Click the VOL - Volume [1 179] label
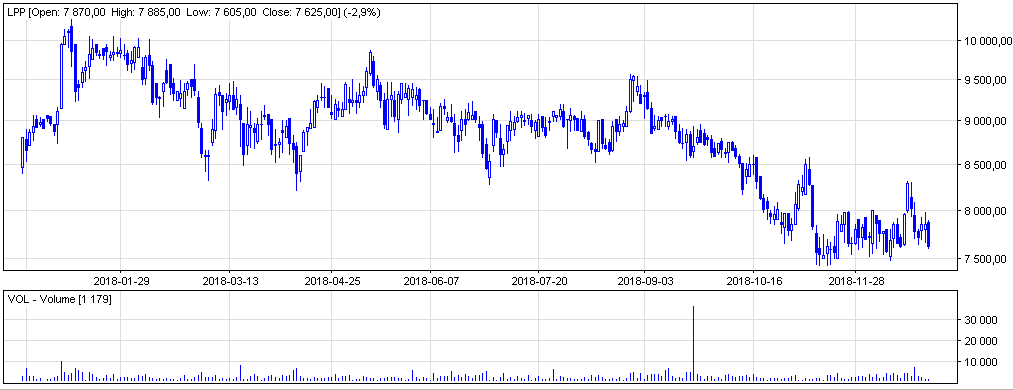 tap(59, 299)
